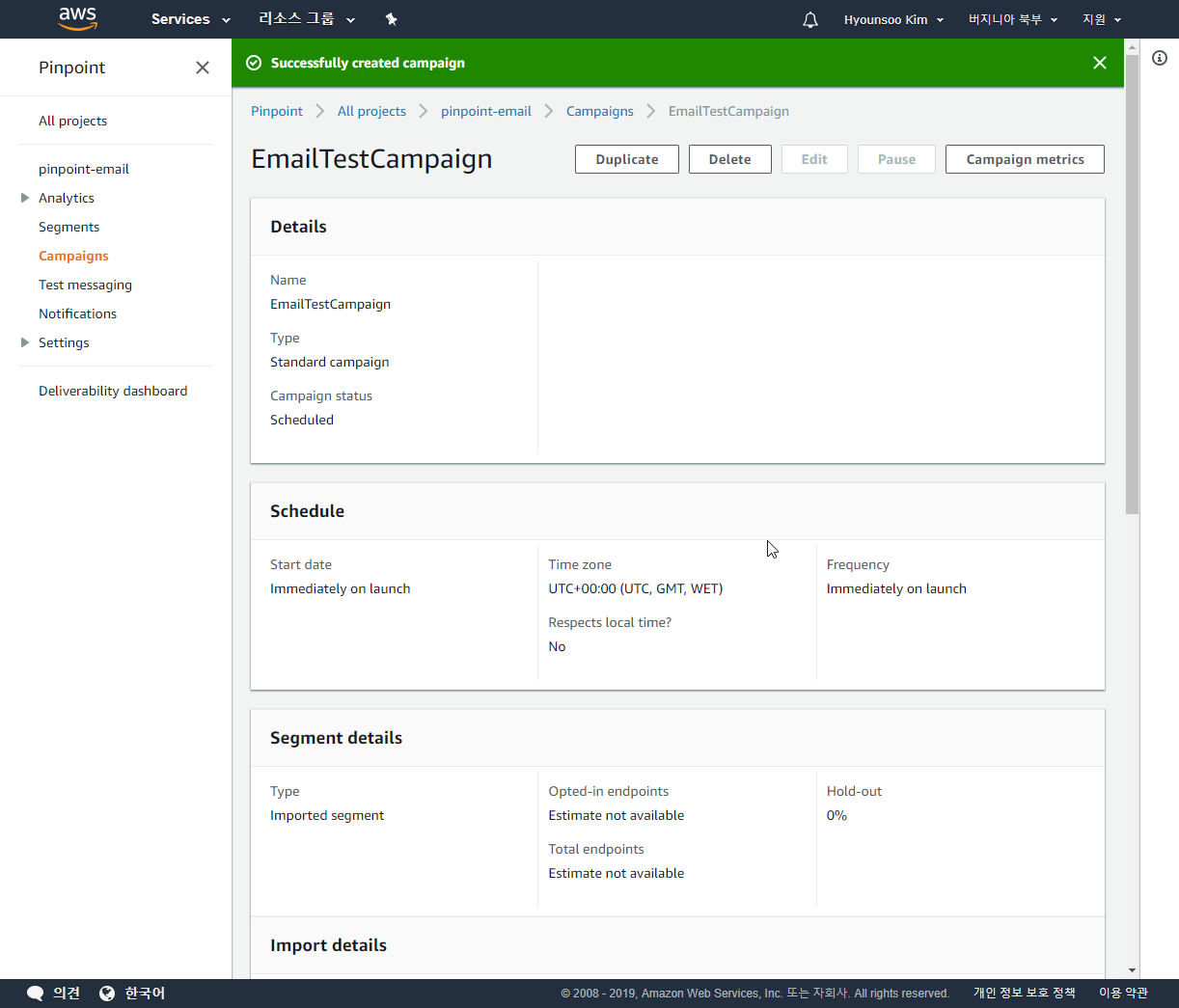Click the EmailTestCampaign page heading

click(x=371, y=159)
